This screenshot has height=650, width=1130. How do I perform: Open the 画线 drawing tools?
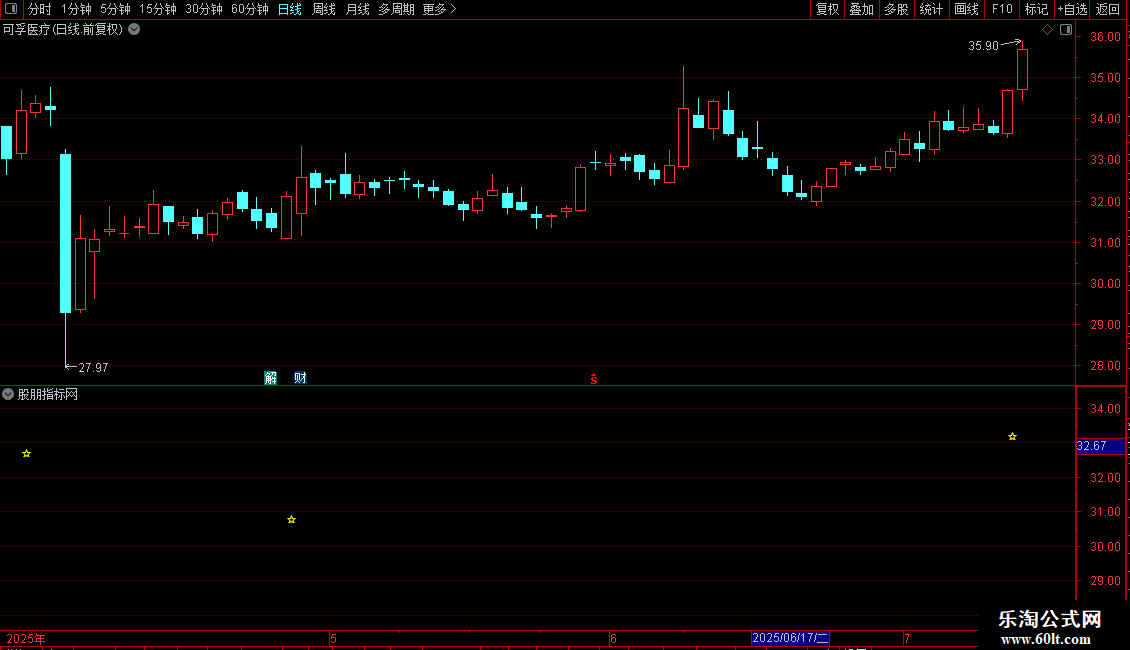tap(966, 9)
